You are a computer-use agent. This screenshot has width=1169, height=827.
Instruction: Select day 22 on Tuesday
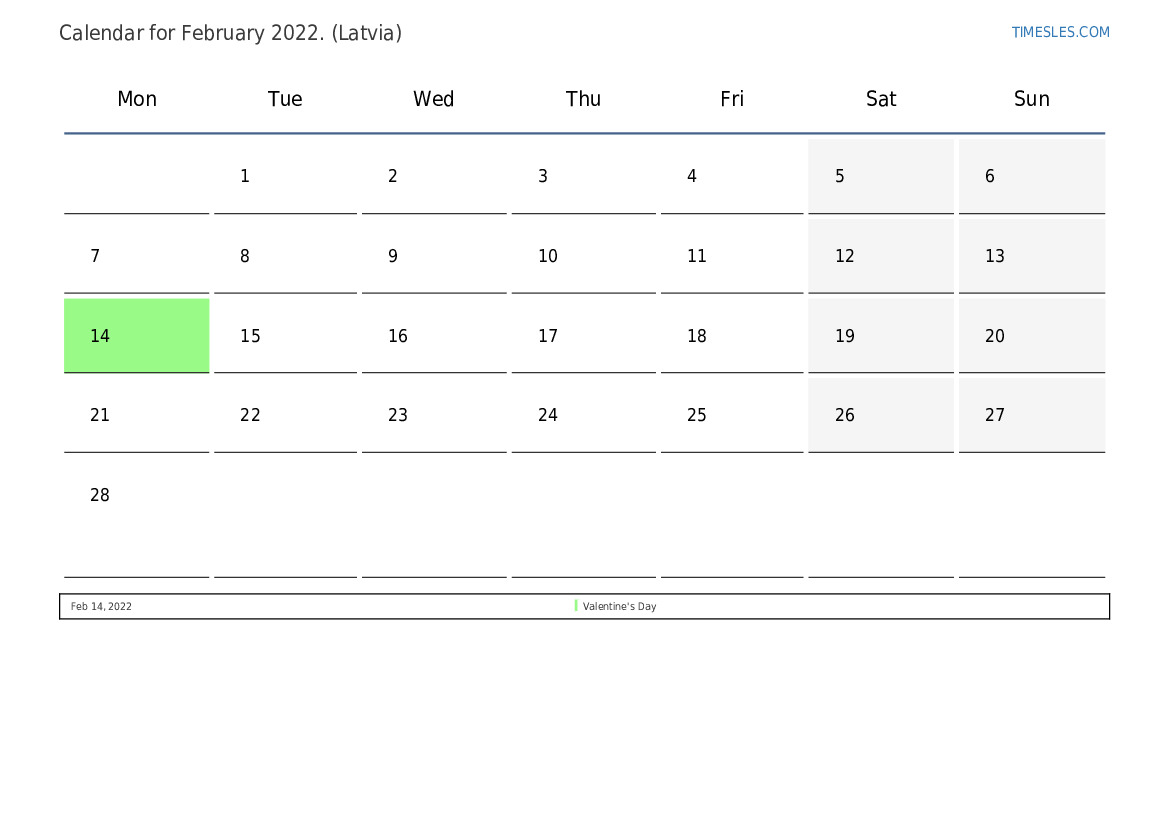click(x=285, y=416)
